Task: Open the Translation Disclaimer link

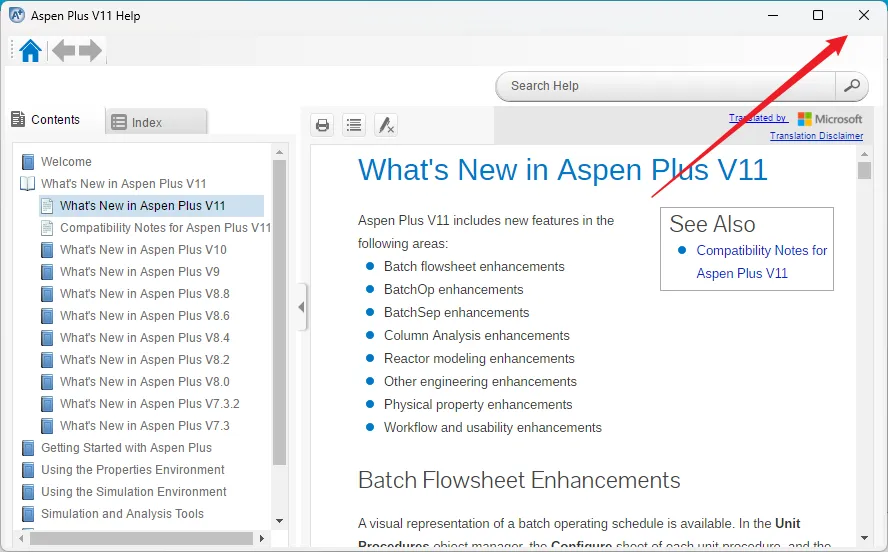Action: coord(817,136)
